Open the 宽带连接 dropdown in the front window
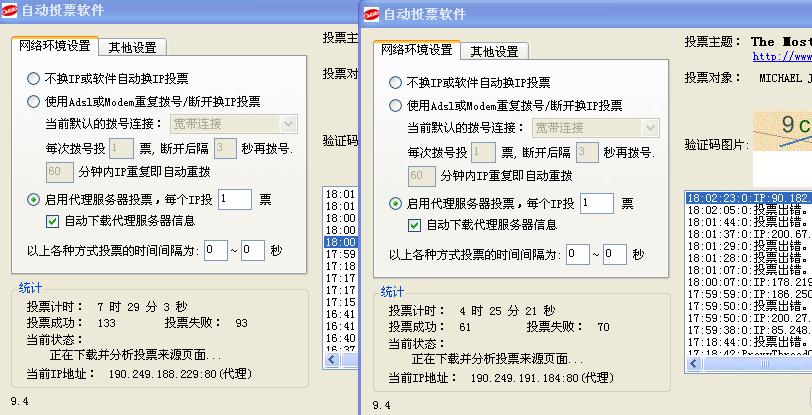Image resolution: width=812 pixels, height=415 pixels. coord(595,128)
